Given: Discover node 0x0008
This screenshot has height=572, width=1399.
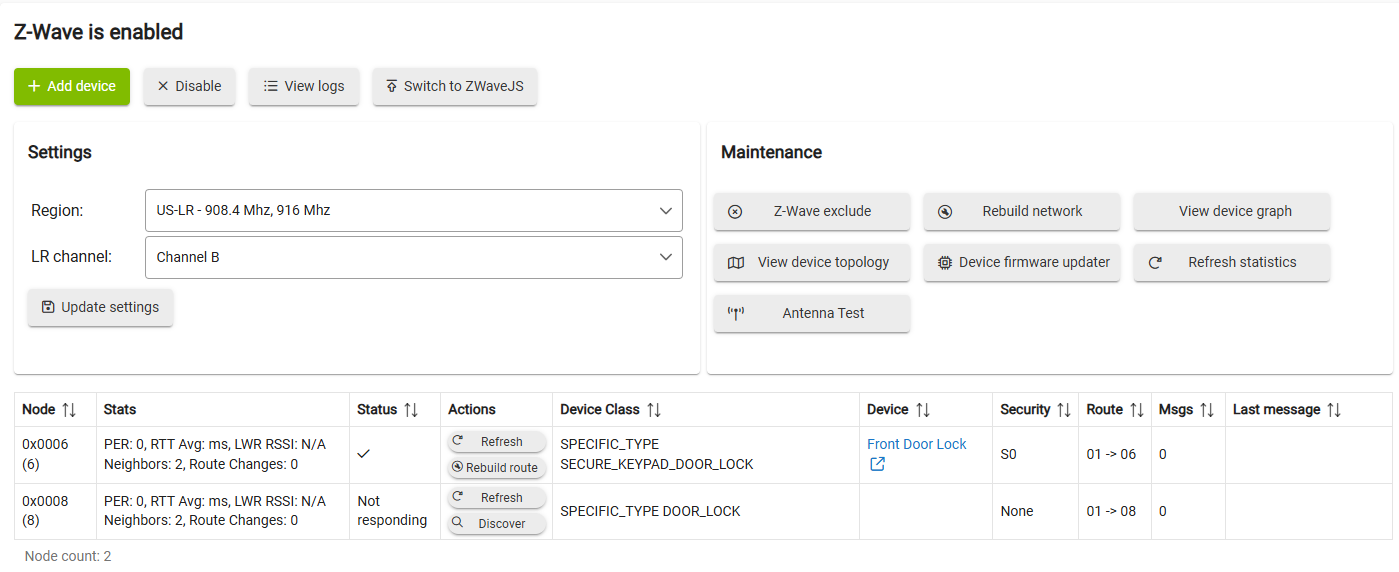Looking at the screenshot, I should pyautogui.click(x=497, y=524).
